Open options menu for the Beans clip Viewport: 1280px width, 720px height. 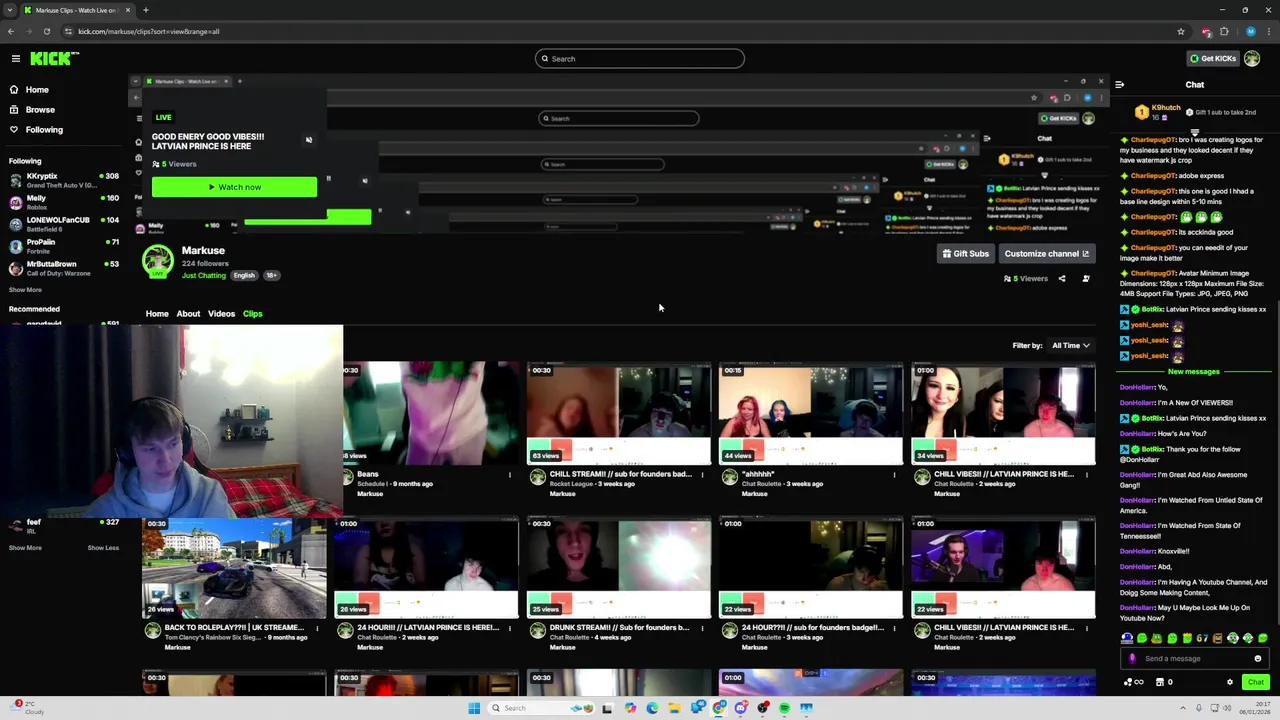[x=510, y=475]
